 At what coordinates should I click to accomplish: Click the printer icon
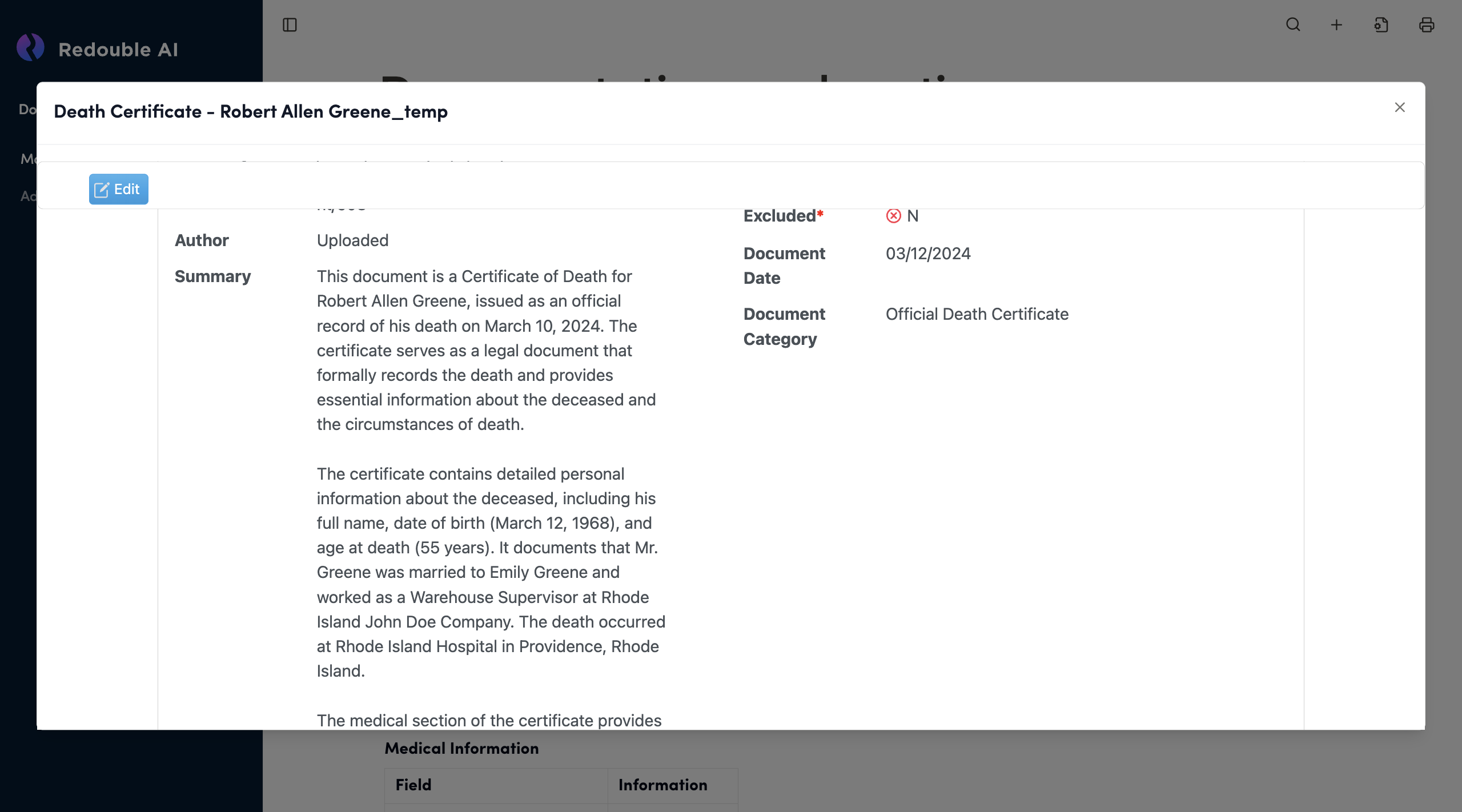click(x=1426, y=25)
